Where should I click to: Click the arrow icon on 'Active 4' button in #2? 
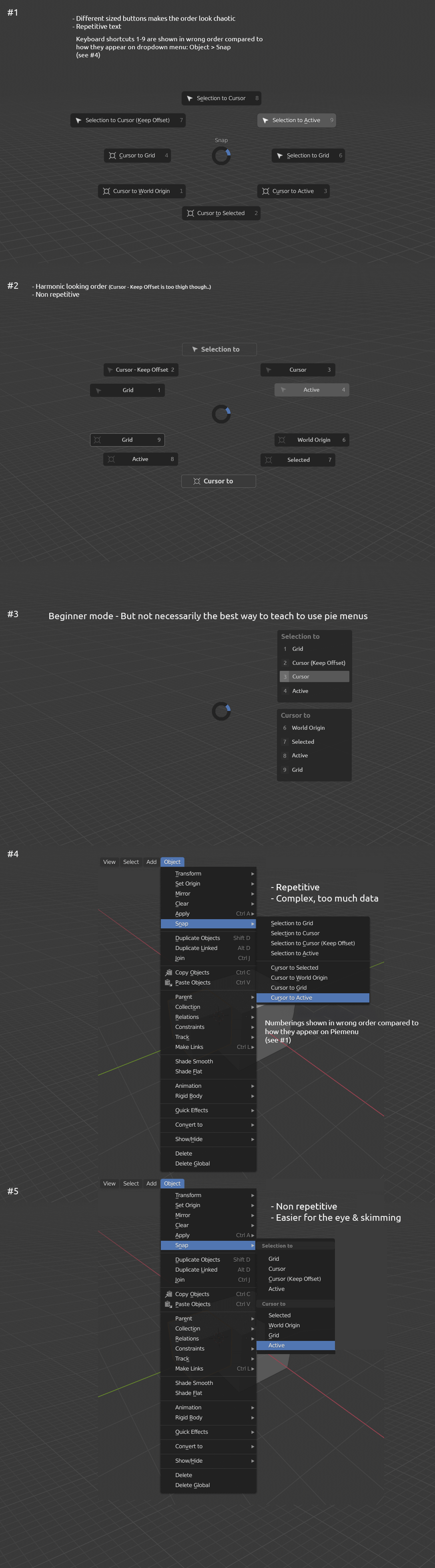[x=283, y=390]
